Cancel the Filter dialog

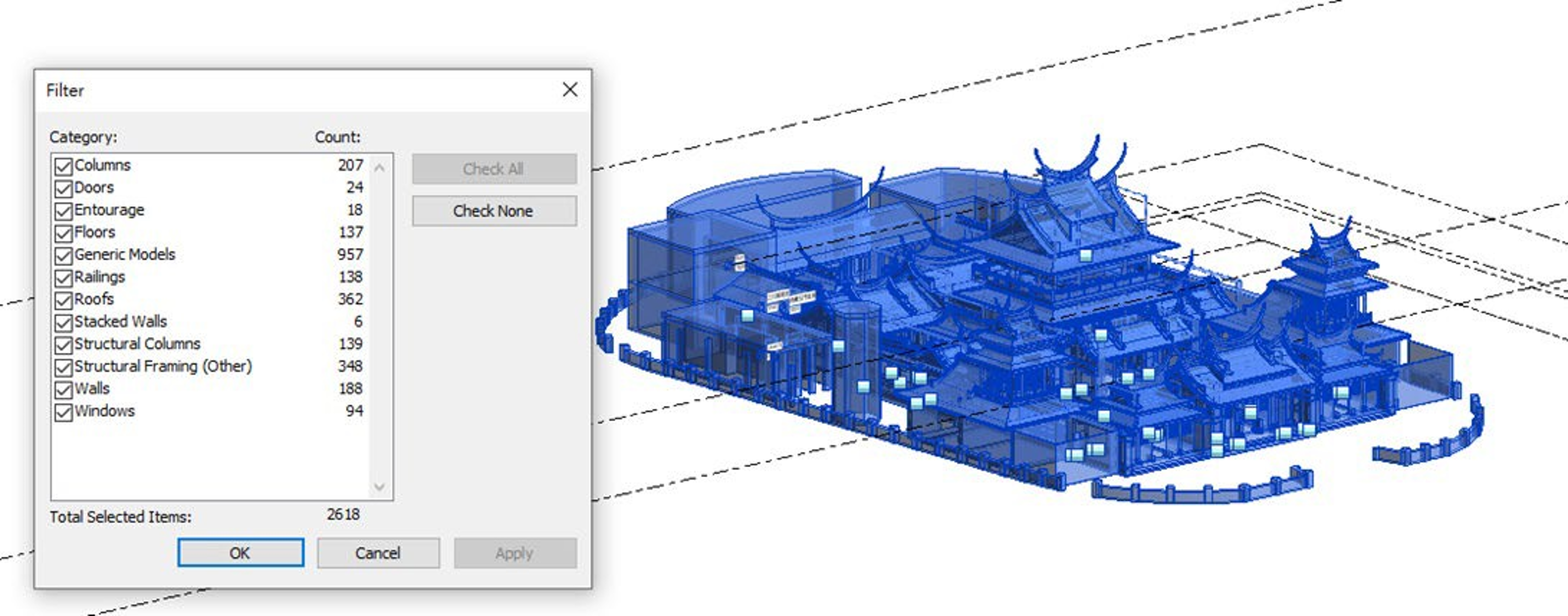pos(378,553)
